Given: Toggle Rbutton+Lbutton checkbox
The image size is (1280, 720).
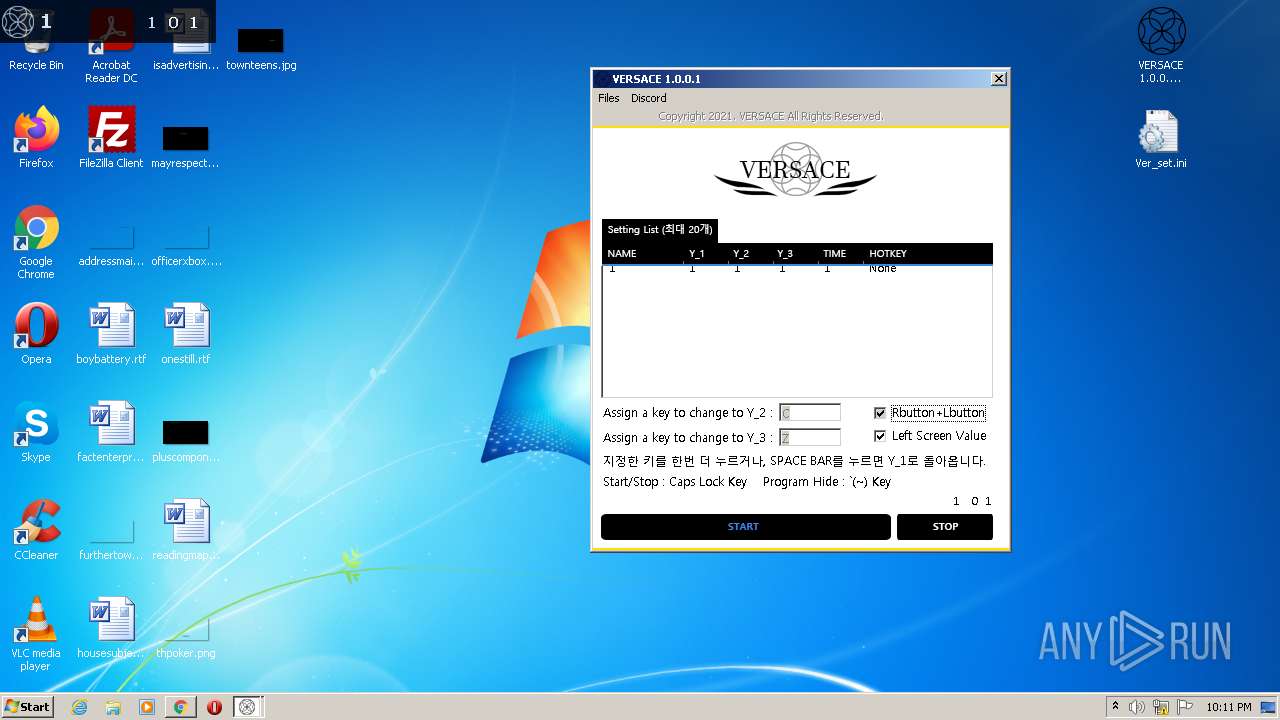Looking at the screenshot, I should coord(880,413).
